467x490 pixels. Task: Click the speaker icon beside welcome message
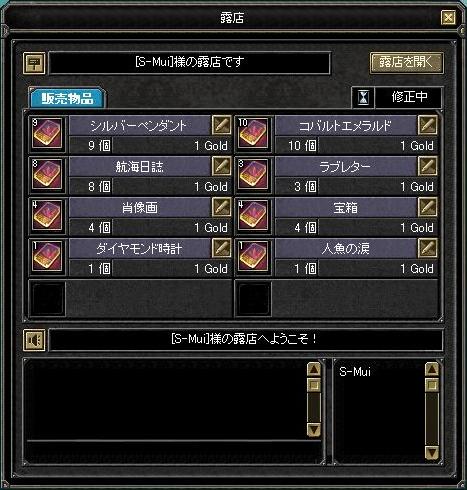pyautogui.click(x=34, y=340)
